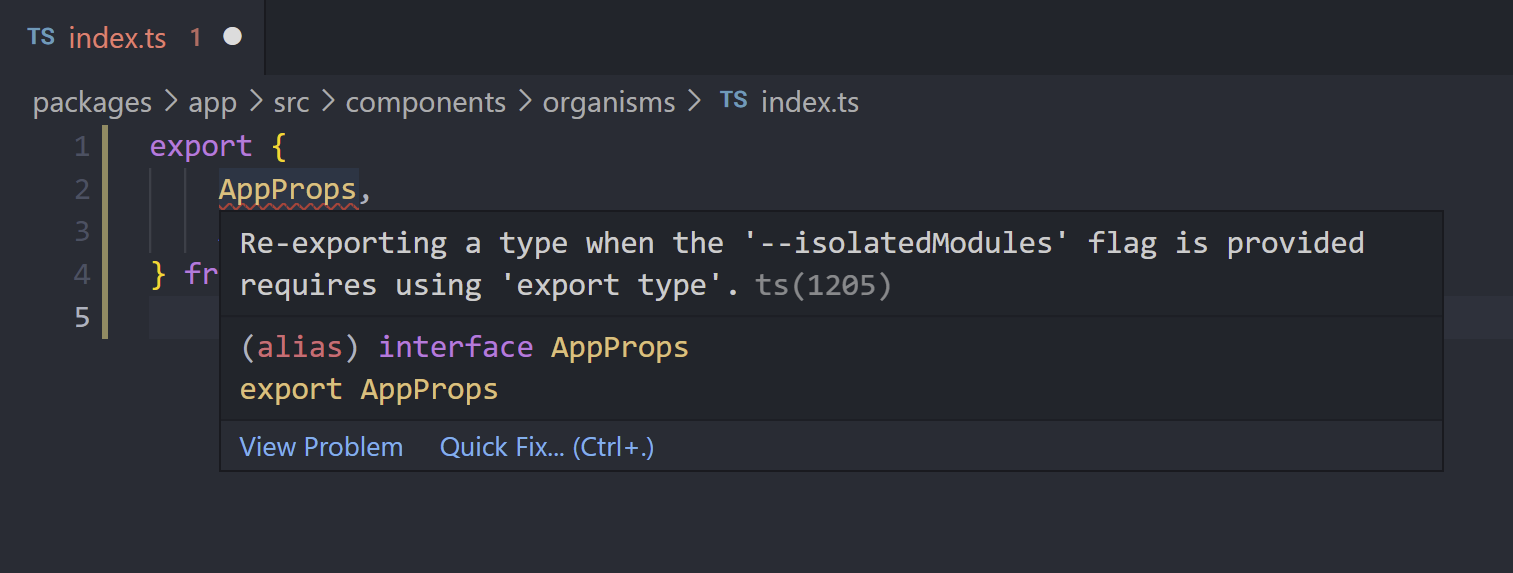The image size is (1513, 573).
Task: Click the View Problem link
Action: click(321, 447)
